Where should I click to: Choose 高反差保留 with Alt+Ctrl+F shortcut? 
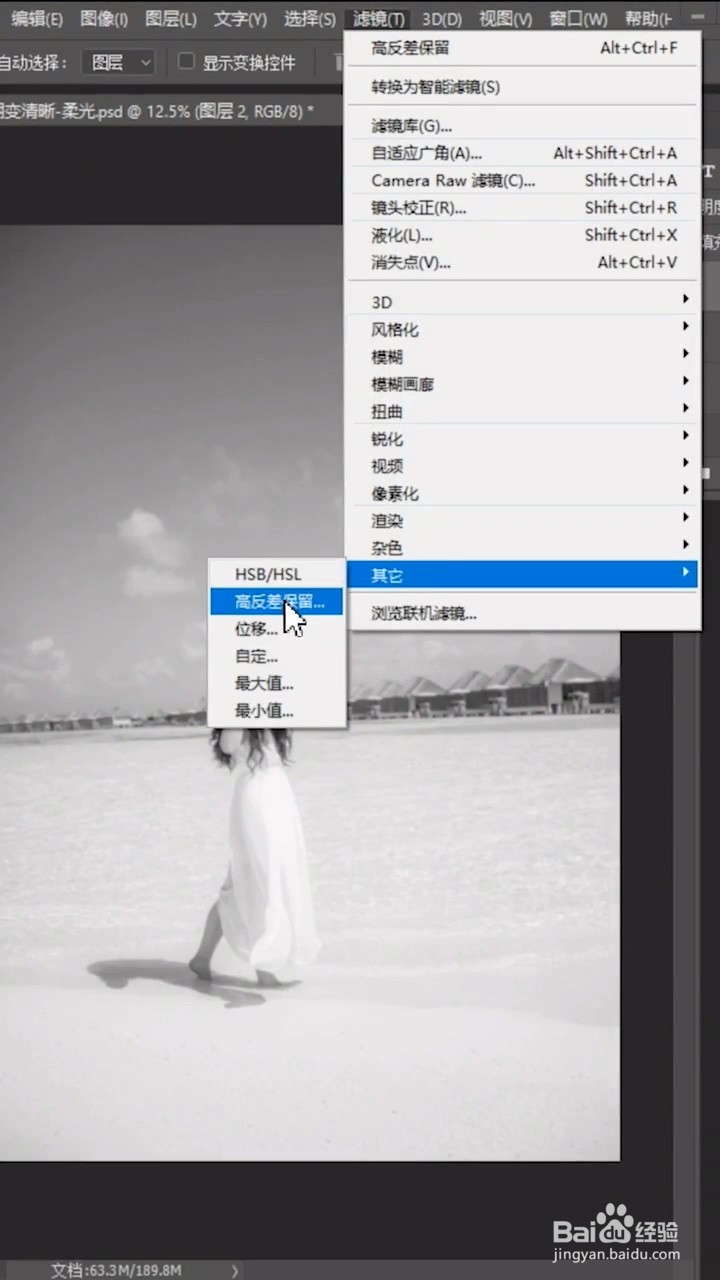[x=523, y=48]
